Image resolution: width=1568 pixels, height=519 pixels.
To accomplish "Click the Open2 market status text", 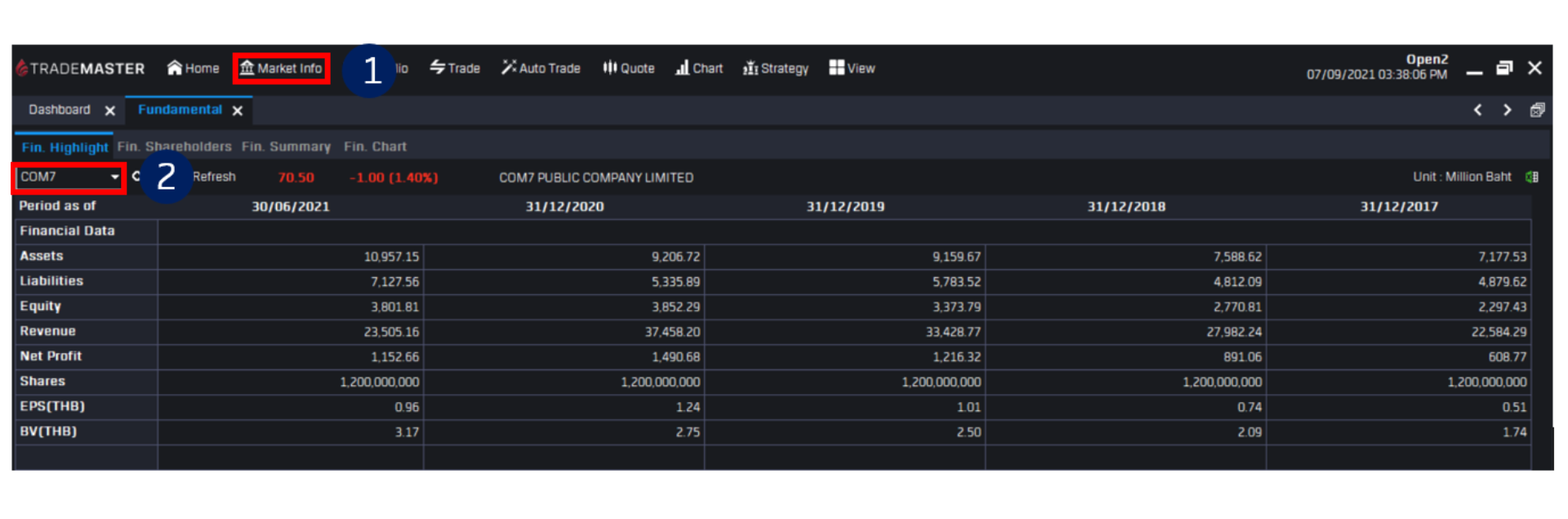I will pos(1427,59).
